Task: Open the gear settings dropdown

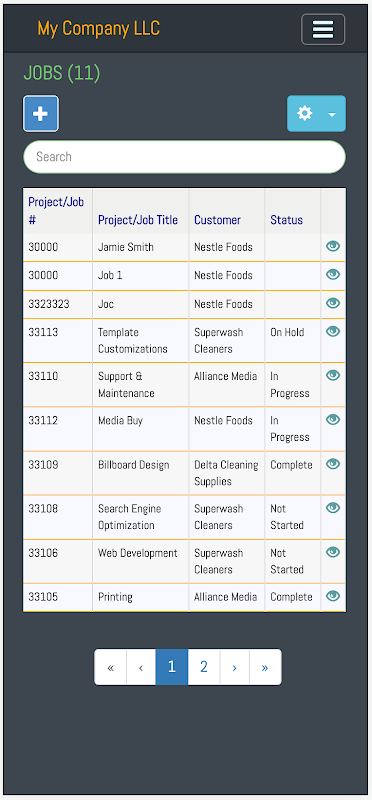Action: coord(316,113)
